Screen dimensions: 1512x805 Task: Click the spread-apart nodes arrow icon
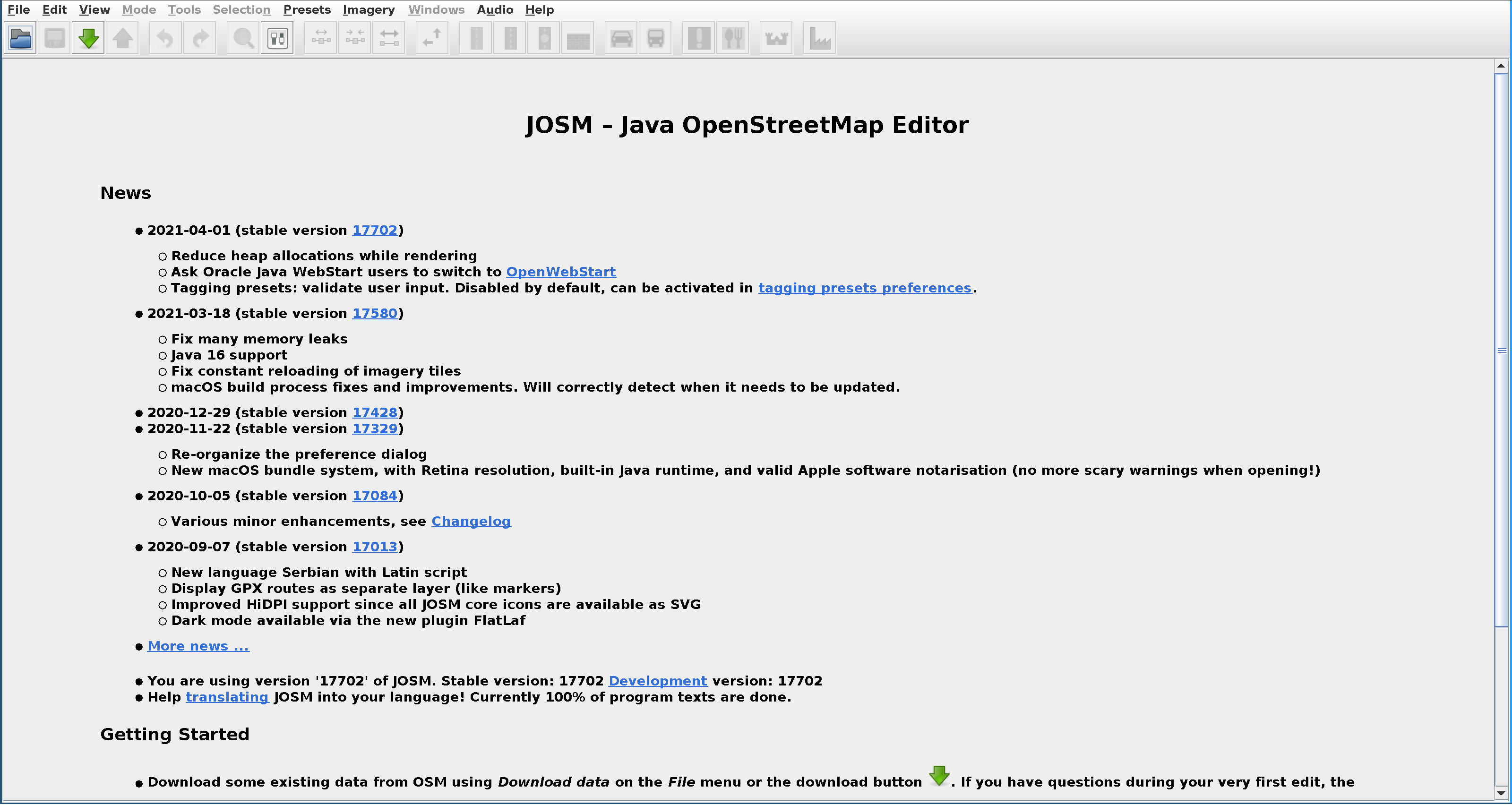tap(320, 38)
